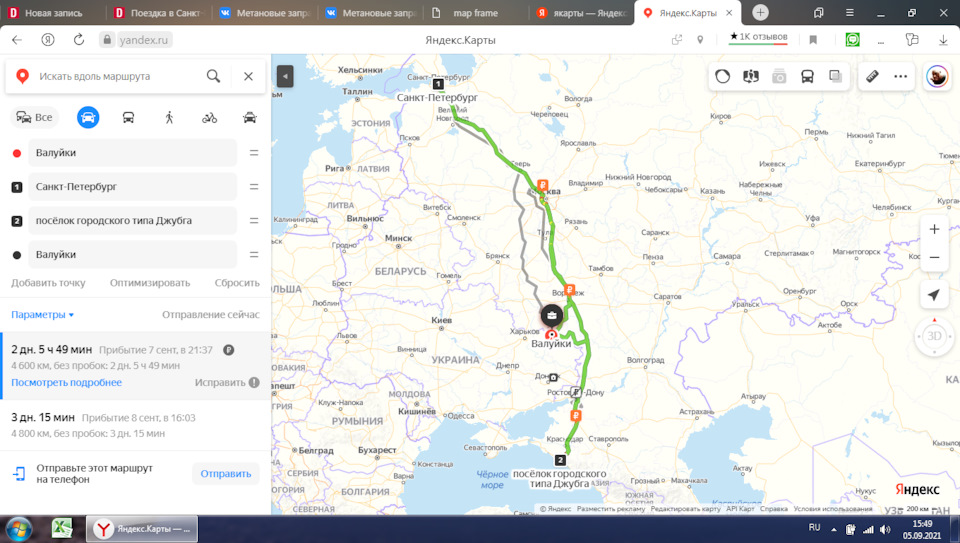Open the more options ellipsis on map

(x=901, y=77)
